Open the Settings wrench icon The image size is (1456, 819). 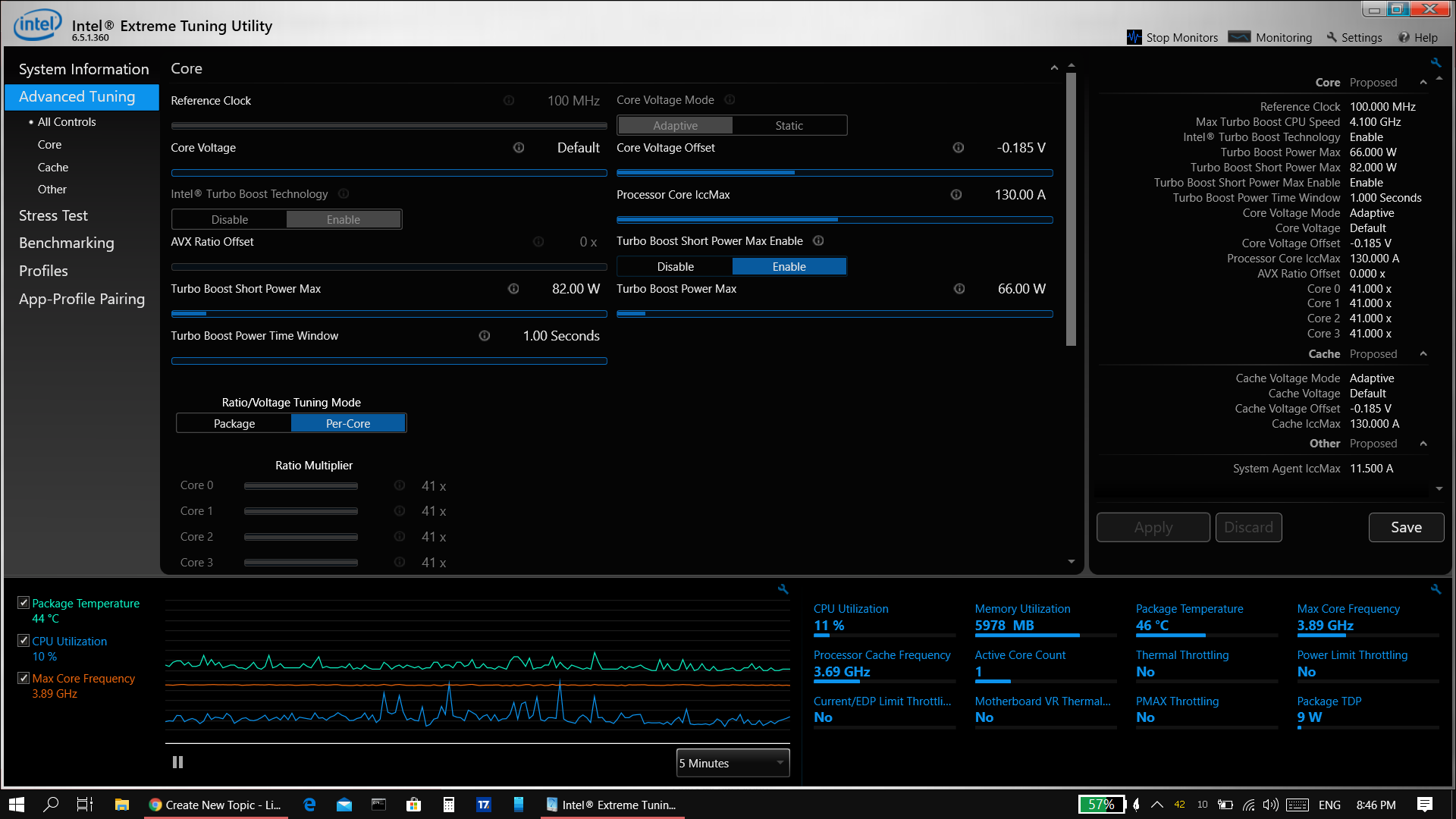tap(1332, 37)
